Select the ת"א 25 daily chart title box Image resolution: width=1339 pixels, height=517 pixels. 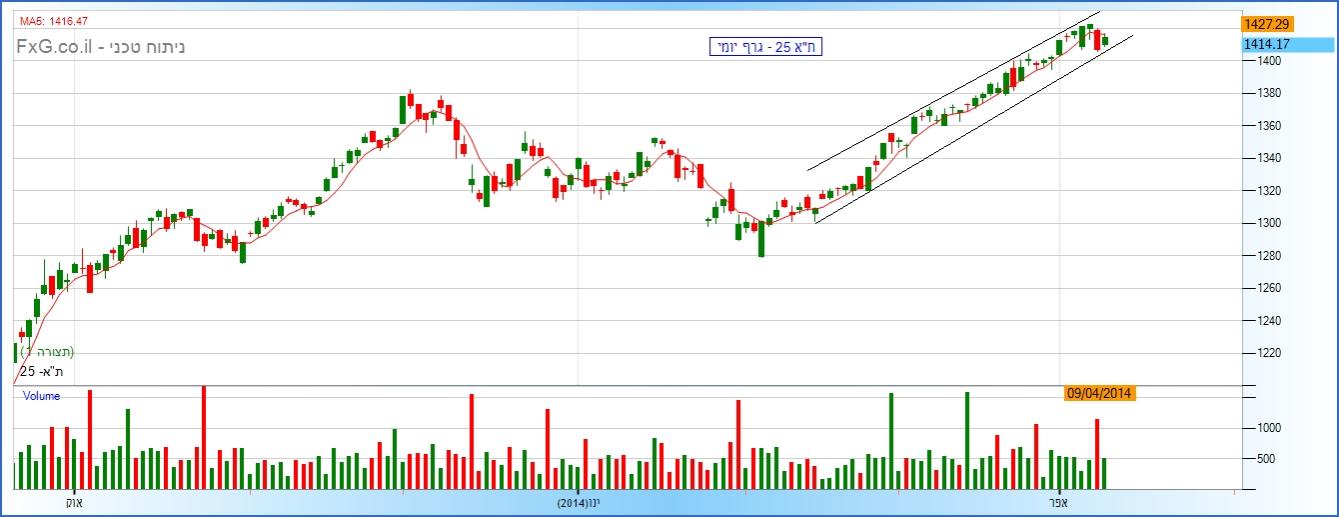764,46
